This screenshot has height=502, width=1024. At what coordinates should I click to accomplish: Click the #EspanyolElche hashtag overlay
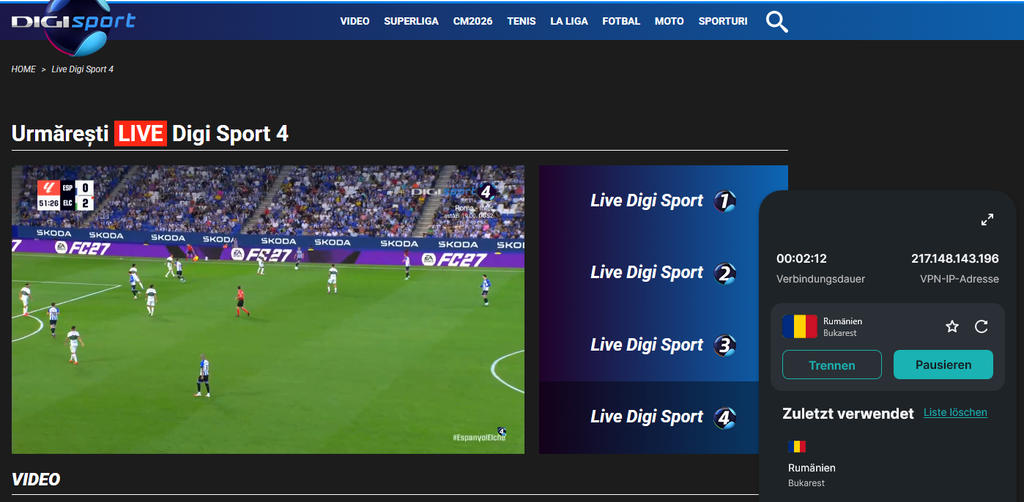479,437
